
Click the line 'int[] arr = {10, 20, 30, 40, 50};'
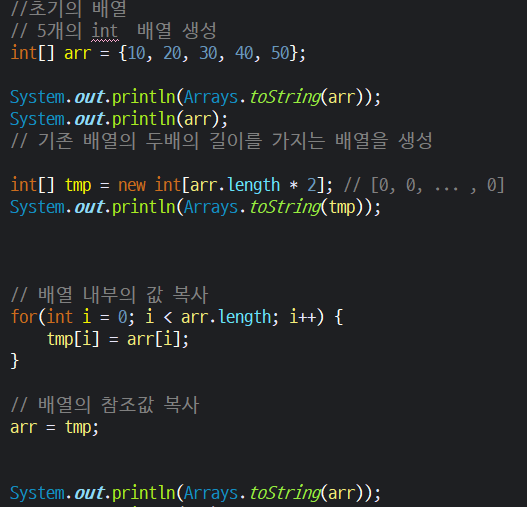[x=158, y=53]
